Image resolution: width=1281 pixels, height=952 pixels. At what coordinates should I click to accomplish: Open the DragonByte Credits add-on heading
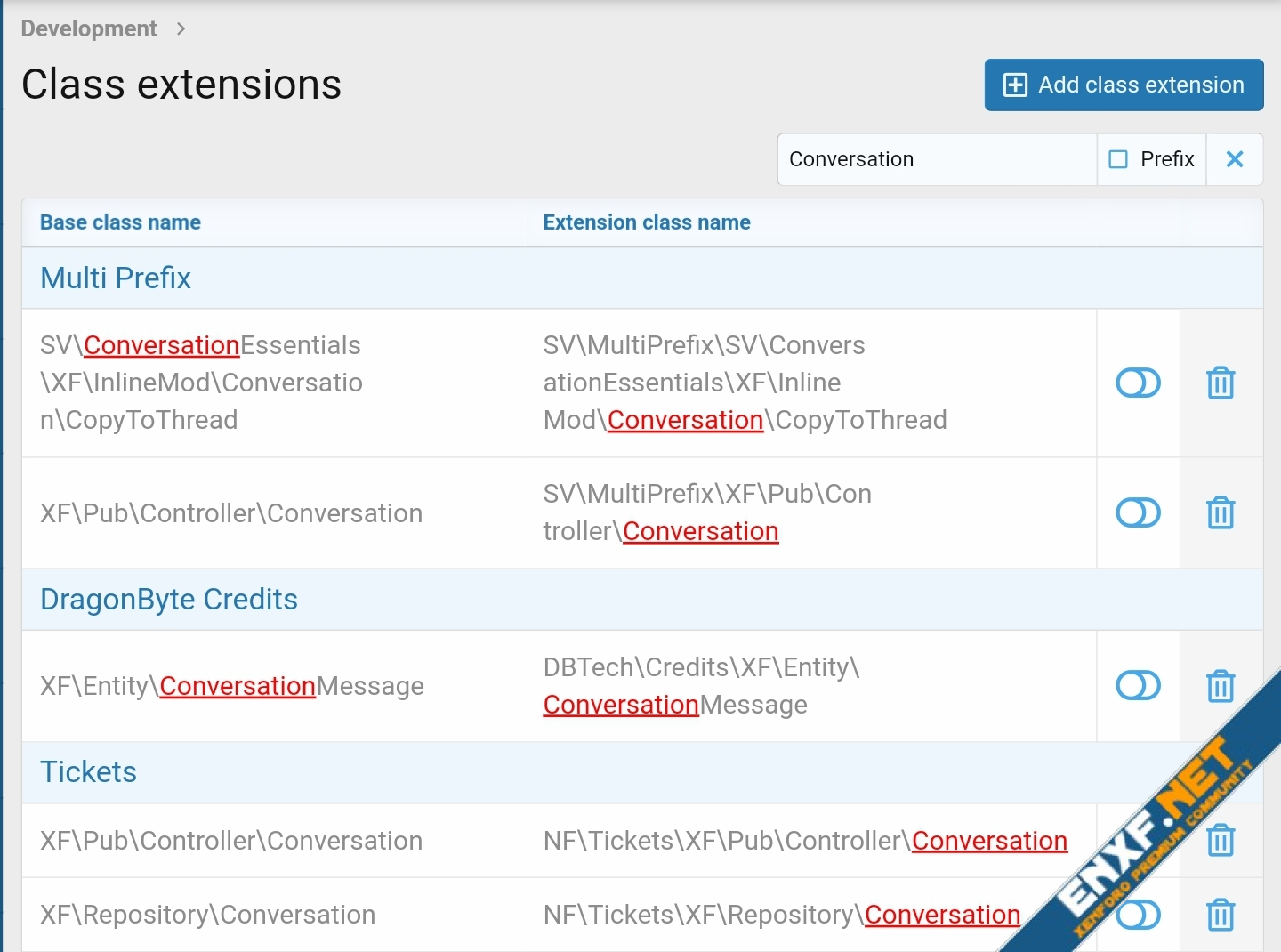click(169, 600)
